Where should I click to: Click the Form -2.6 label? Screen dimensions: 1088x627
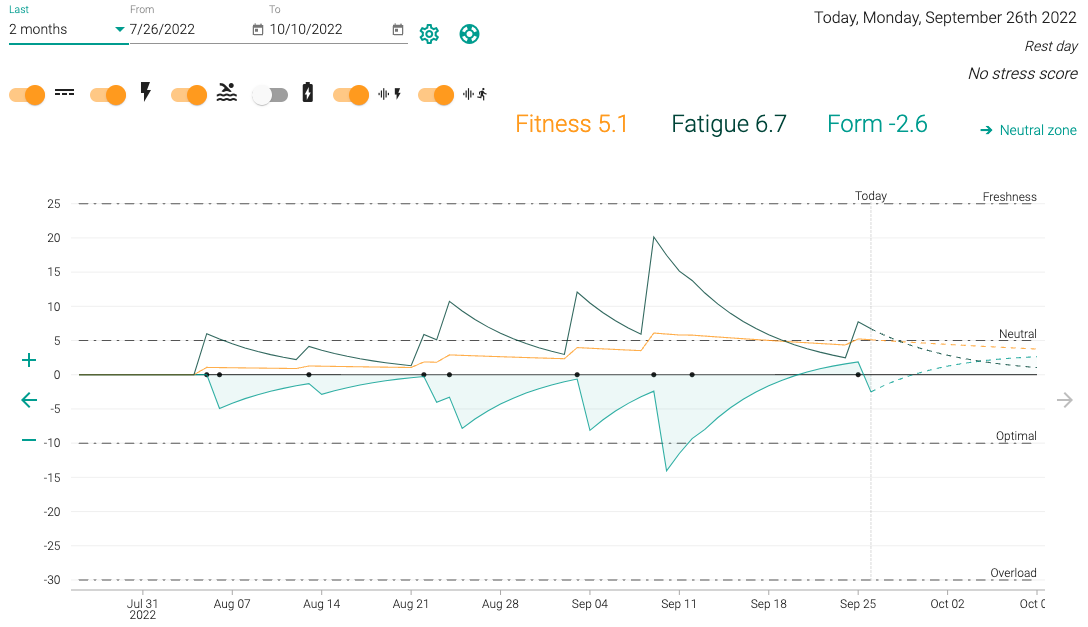click(x=877, y=124)
